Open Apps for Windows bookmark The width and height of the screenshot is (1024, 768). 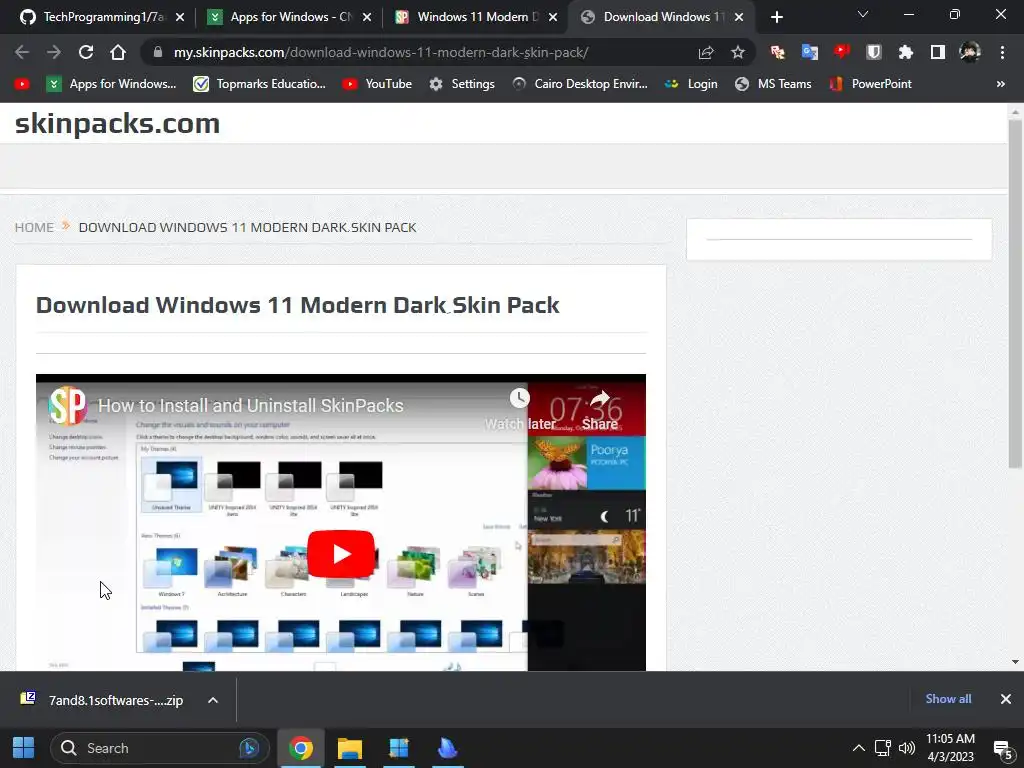[111, 84]
